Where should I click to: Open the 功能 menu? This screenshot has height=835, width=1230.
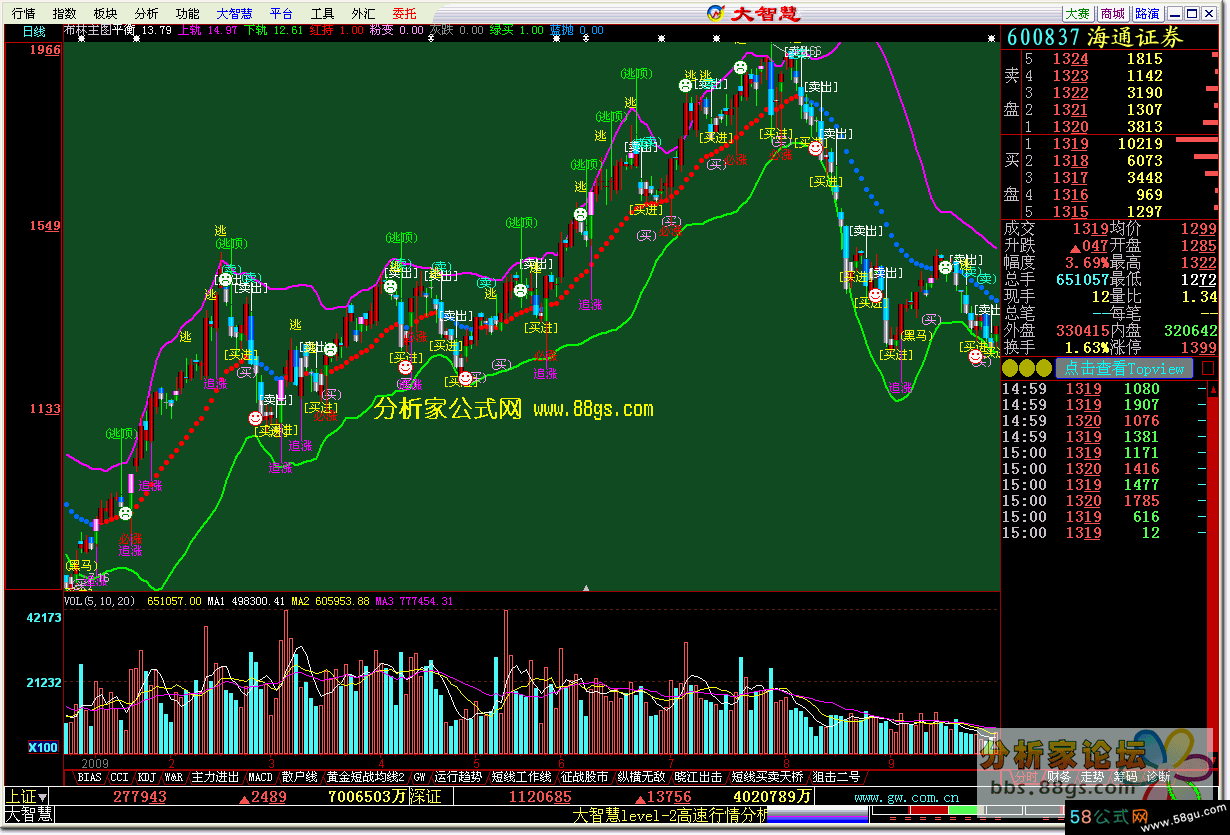coord(187,13)
